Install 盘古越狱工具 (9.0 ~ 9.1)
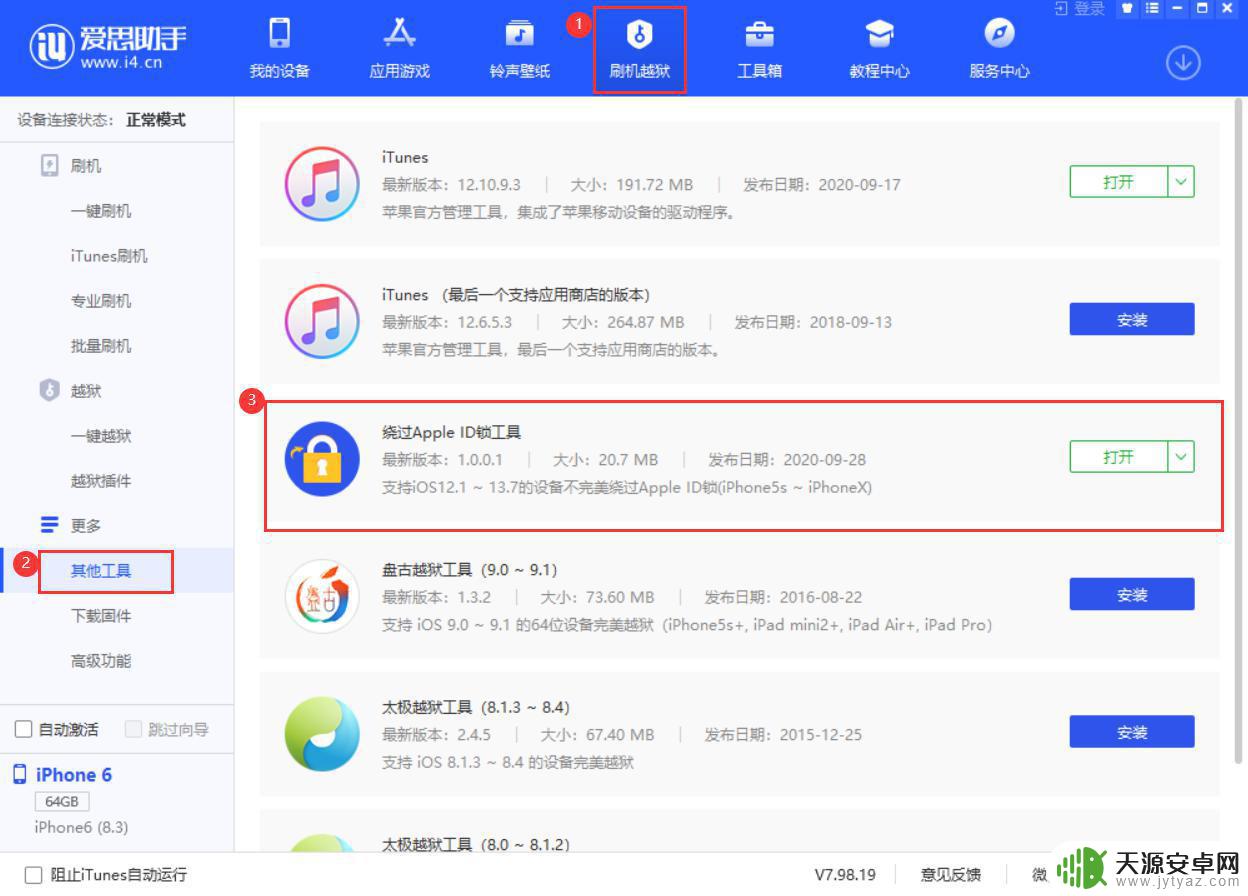The height and width of the screenshot is (896, 1248). (x=1132, y=595)
